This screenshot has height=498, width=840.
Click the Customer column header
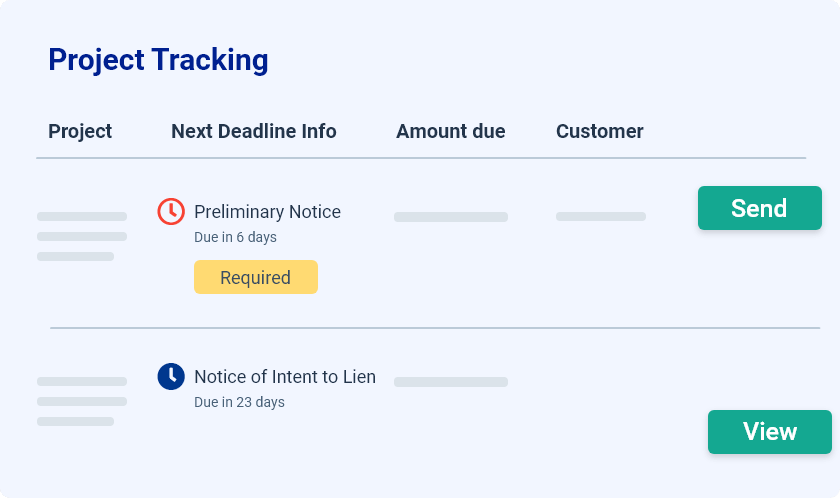(x=599, y=131)
